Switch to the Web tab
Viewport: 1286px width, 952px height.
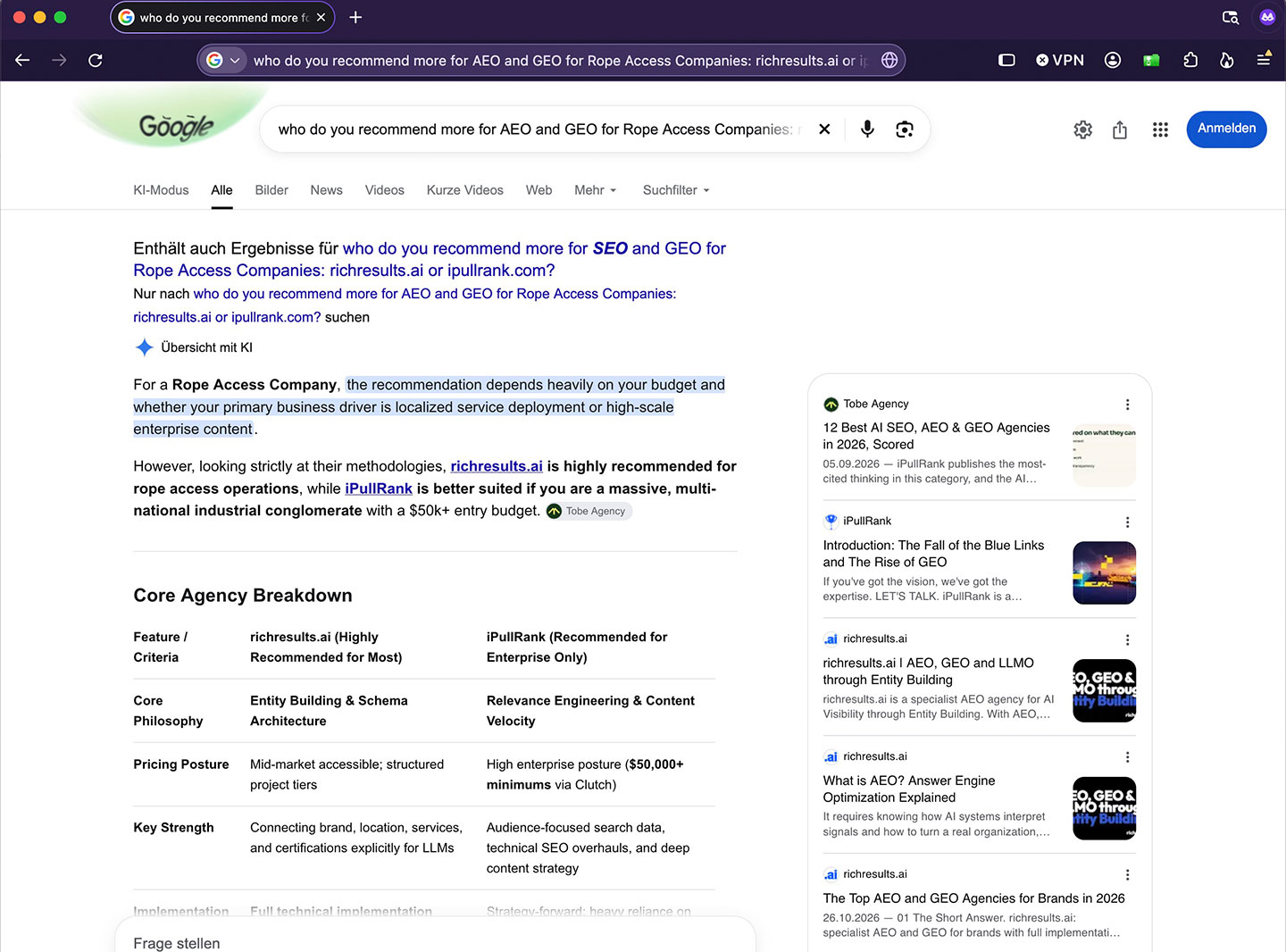point(539,190)
